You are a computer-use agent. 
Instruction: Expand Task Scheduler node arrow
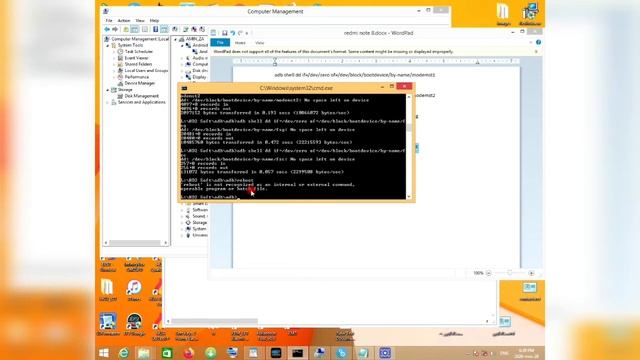tap(114, 52)
